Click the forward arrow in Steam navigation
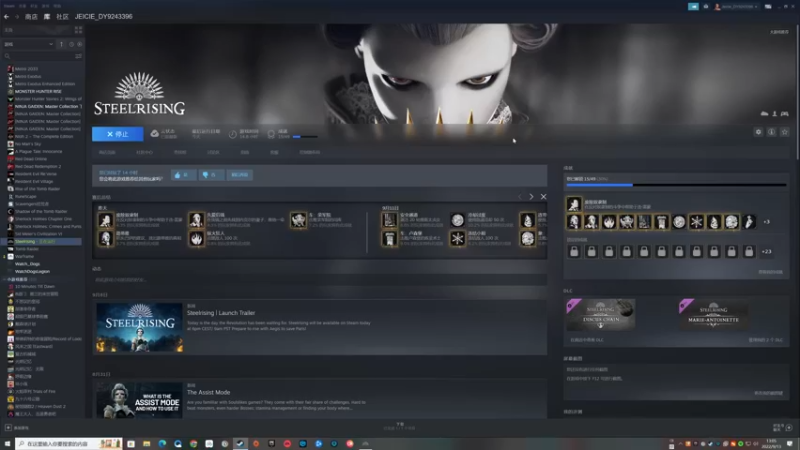This screenshot has width=800, height=450. (x=16, y=17)
